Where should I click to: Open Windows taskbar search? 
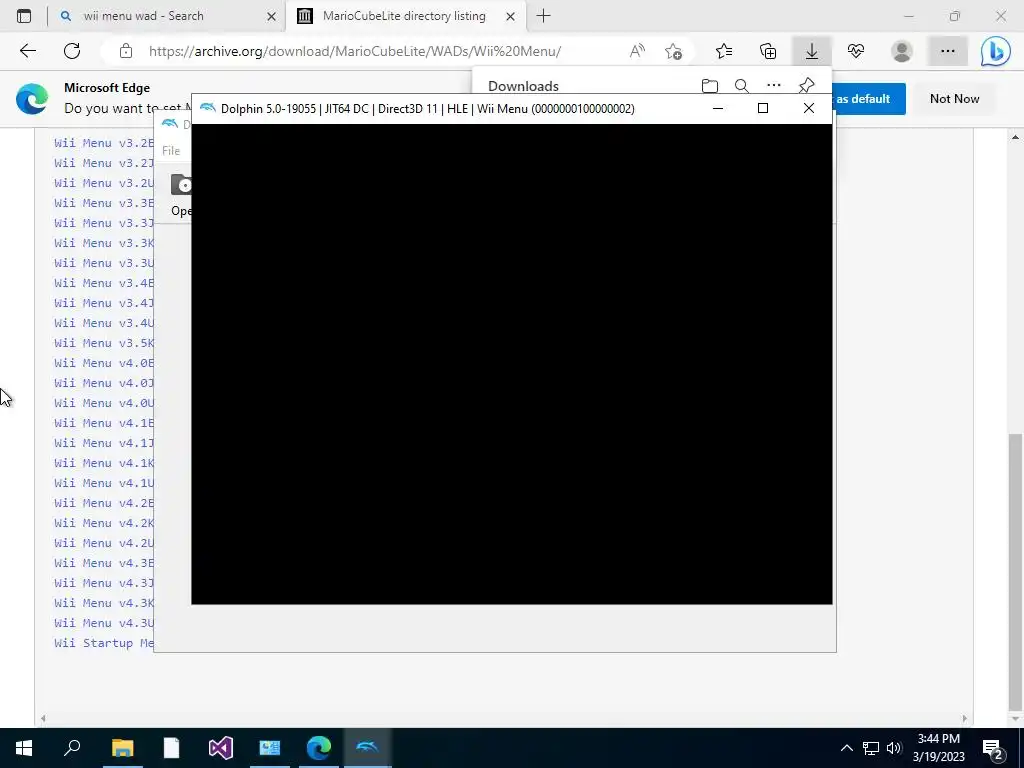pos(72,748)
